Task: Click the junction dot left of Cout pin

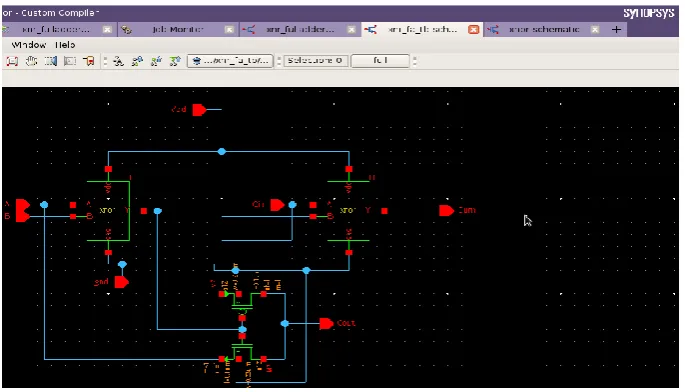Action: tap(285, 324)
